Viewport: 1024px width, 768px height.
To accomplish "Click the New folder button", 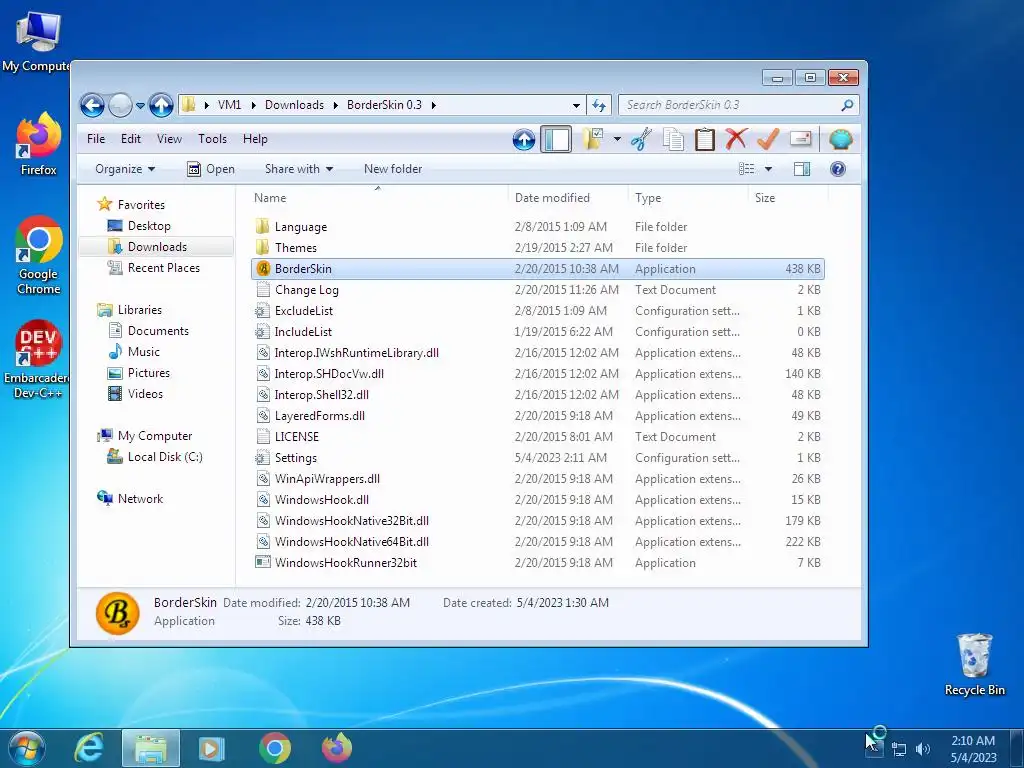I will (393, 169).
